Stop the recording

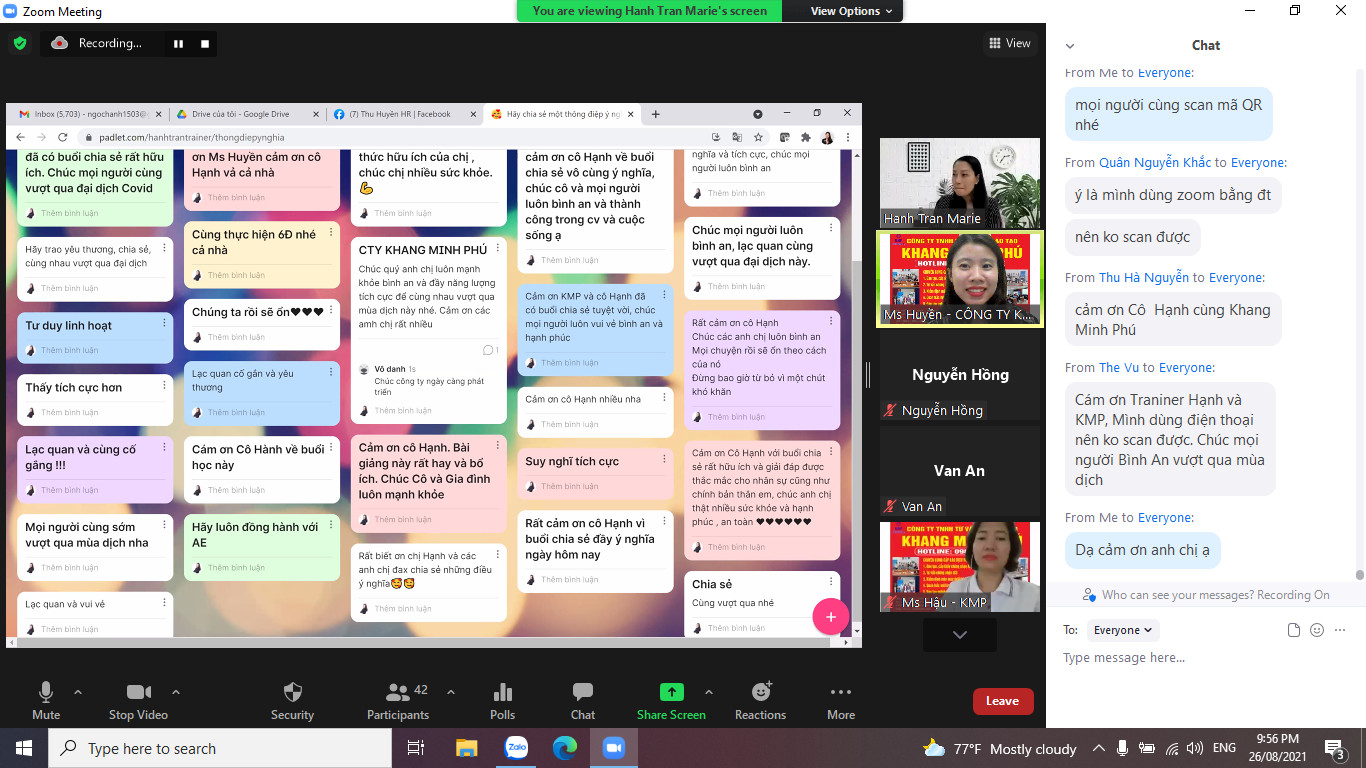pyautogui.click(x=205, y=44)
